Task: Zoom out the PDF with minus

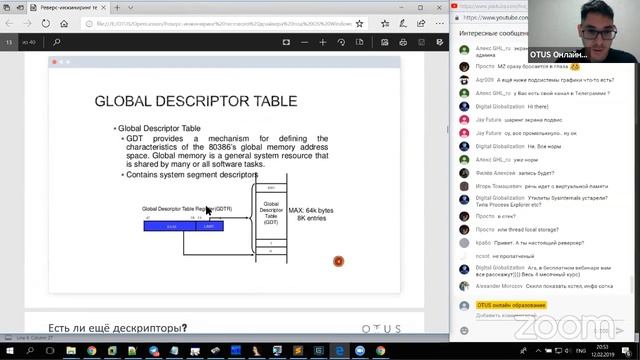Action: [x=304, y=42]
